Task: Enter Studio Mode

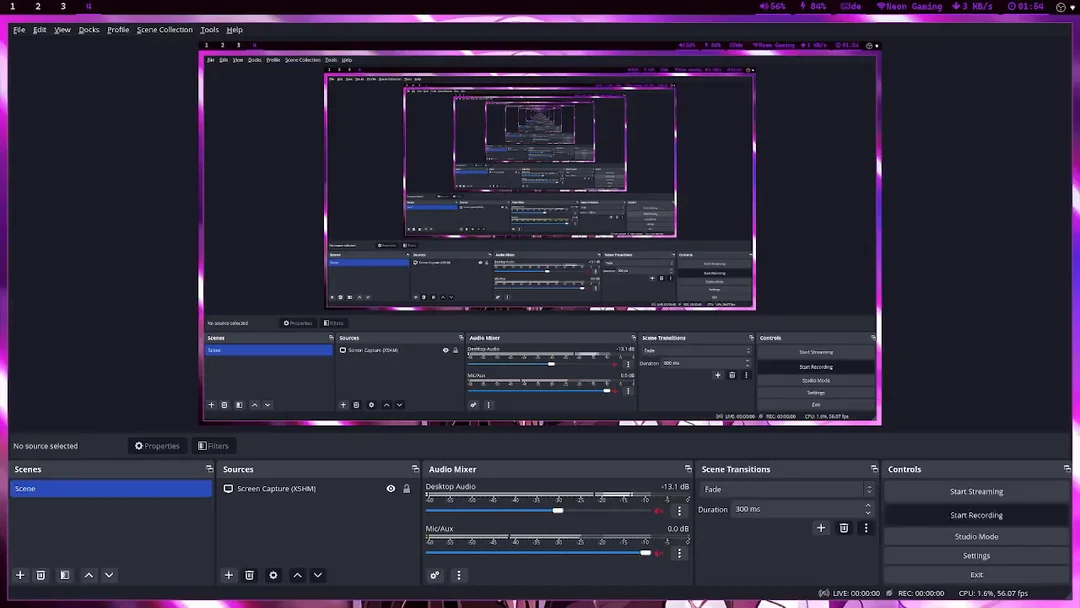Action: point(976,537)
